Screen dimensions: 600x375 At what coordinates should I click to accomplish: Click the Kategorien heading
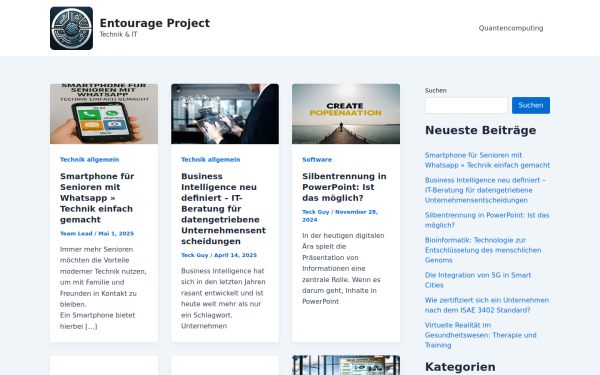click(x=460, y=367)
